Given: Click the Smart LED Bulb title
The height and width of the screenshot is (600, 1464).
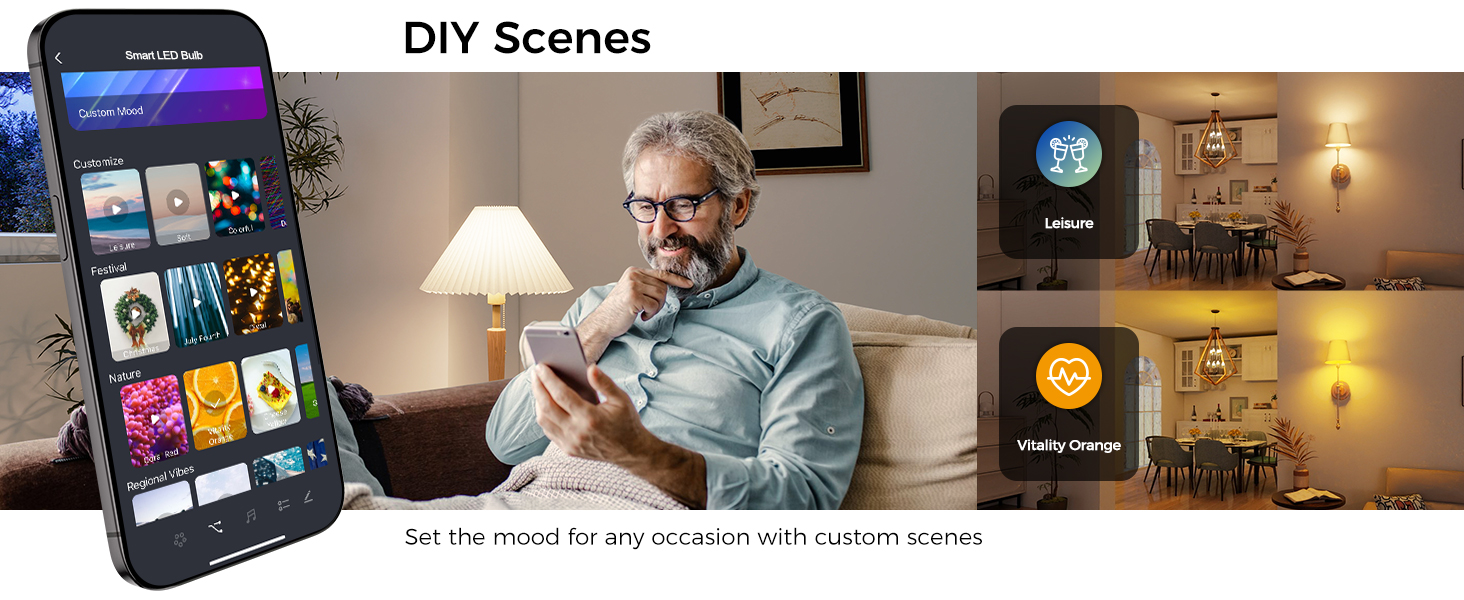Looking at the screenshot, I should coord(164,55).
